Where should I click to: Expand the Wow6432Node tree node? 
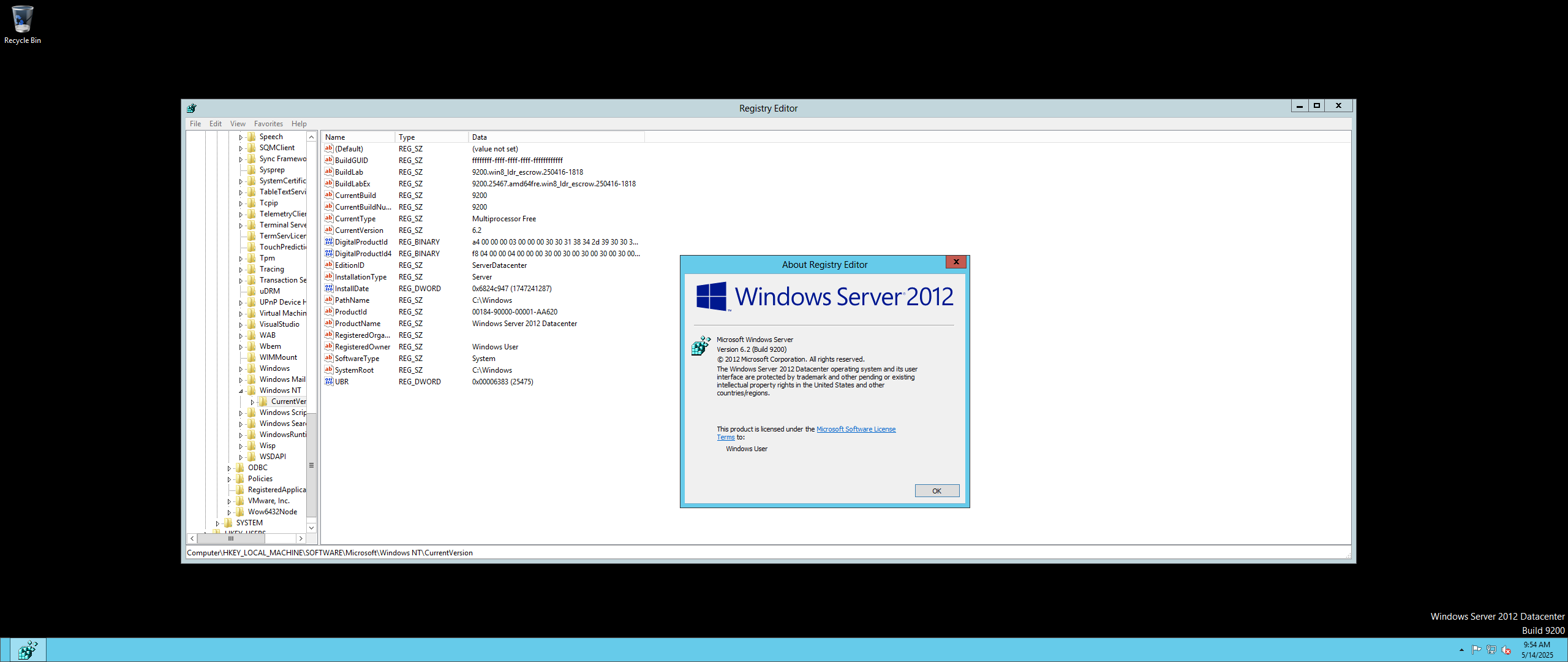[x=229, y=512]
